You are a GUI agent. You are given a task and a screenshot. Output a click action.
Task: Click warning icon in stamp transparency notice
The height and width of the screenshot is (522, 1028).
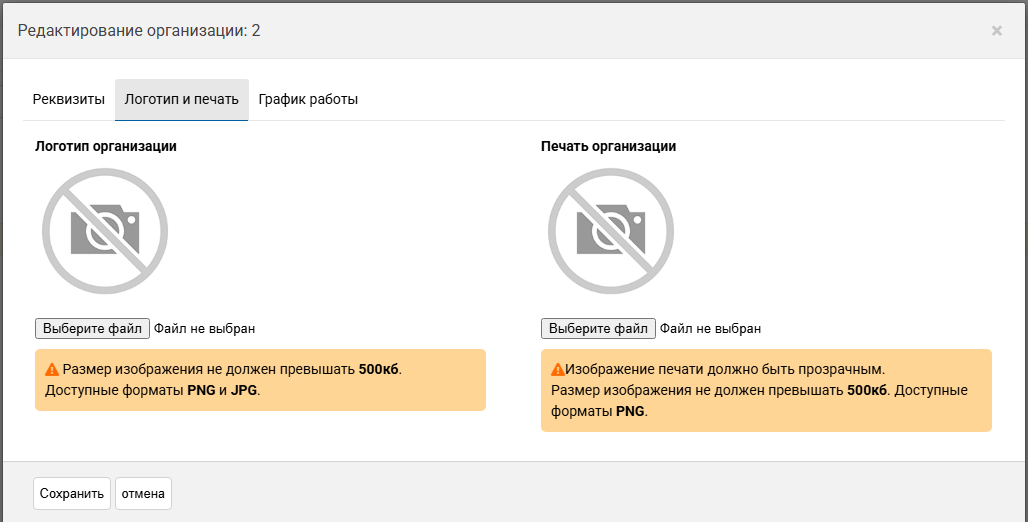[558, 370]
